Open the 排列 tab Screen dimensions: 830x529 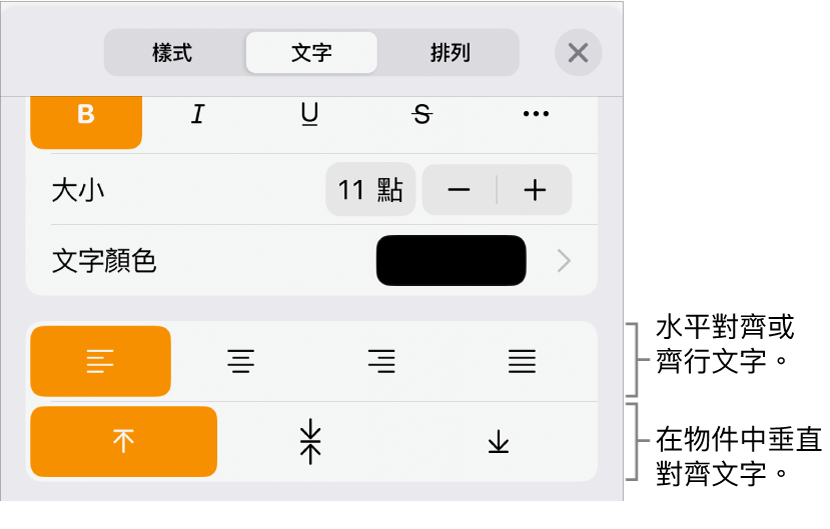(449, 53)
